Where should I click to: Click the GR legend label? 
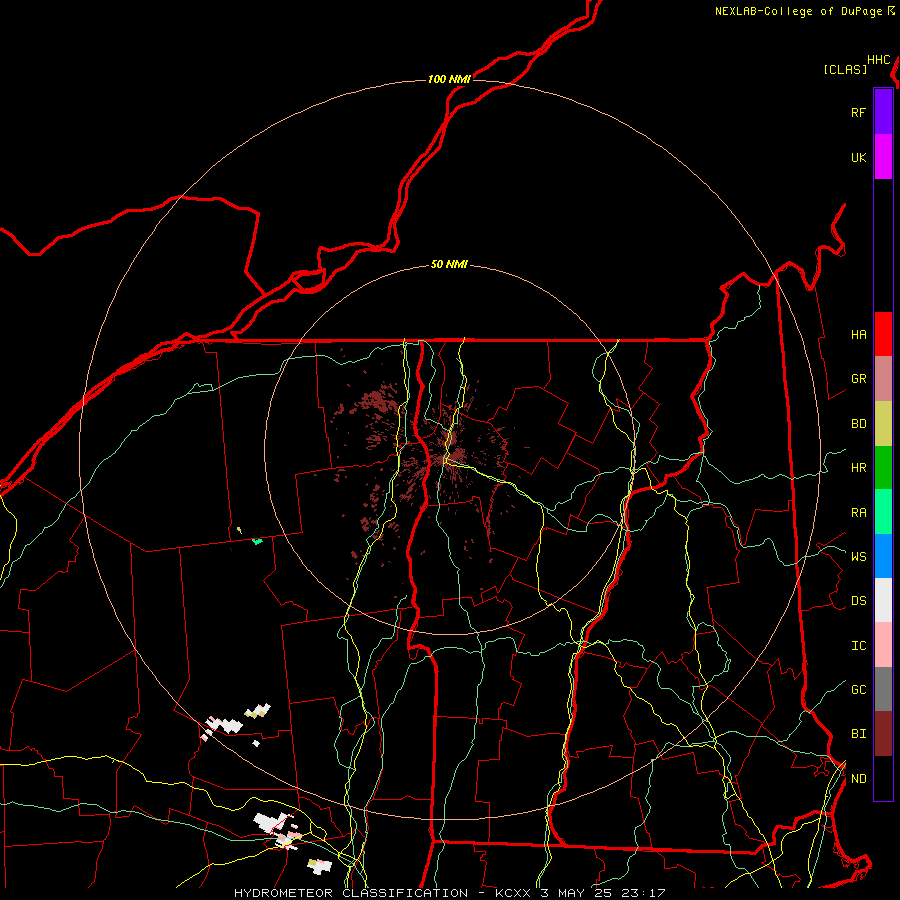[x=858, y=379]
